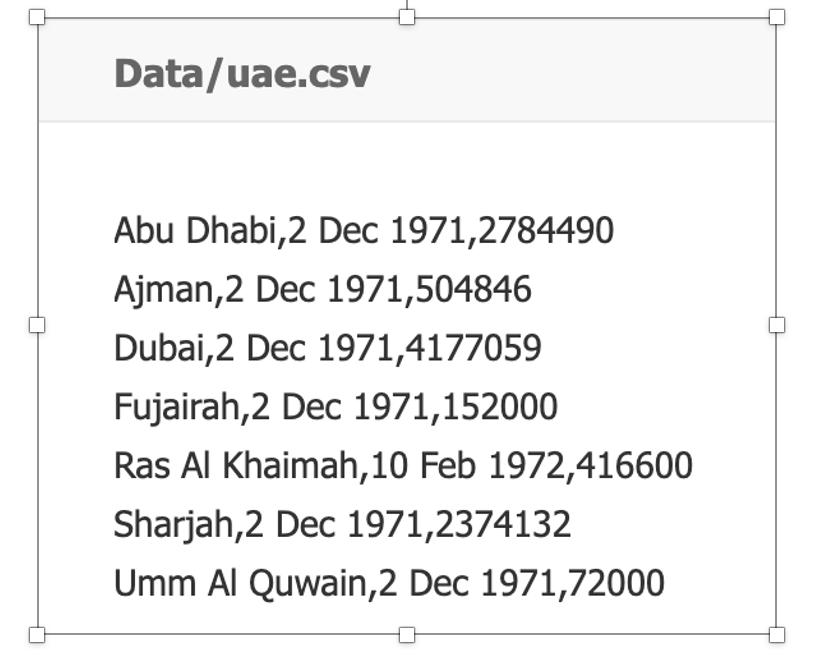This screenshot has width=822, height=670.
Task: Click the number 2784490
Action: pyautogui.click(x=546, y=231)
